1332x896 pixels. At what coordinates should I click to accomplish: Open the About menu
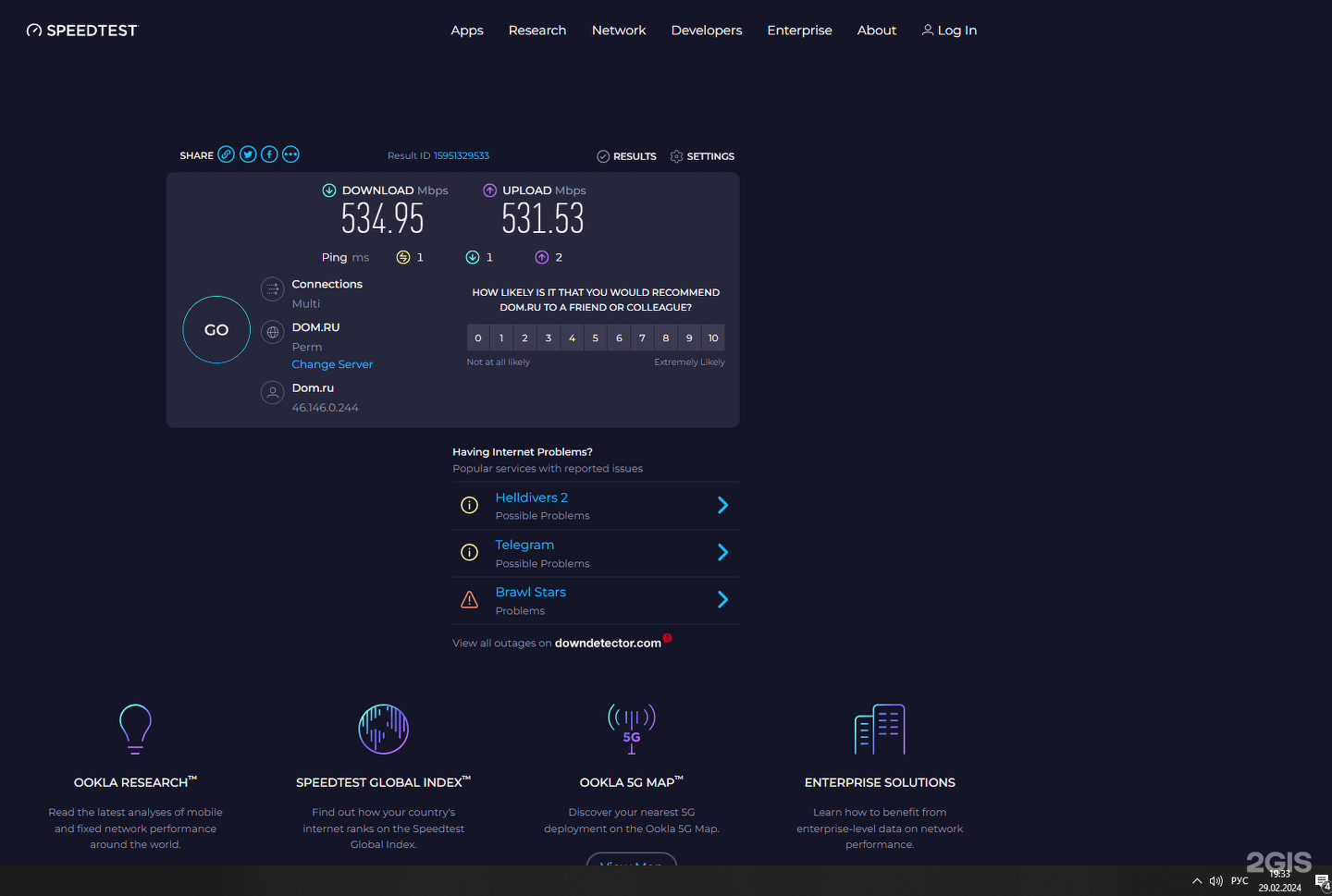877,31
